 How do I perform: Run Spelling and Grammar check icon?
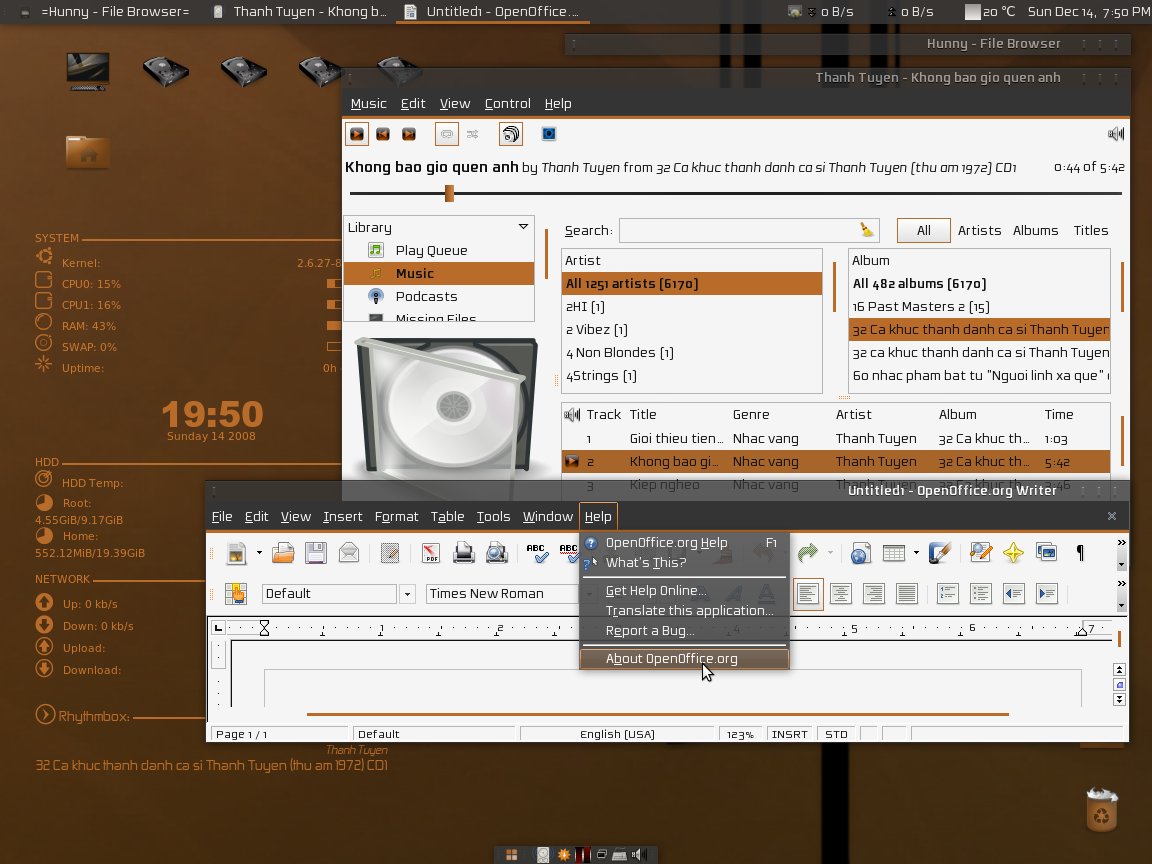click(x=537, y=552)
